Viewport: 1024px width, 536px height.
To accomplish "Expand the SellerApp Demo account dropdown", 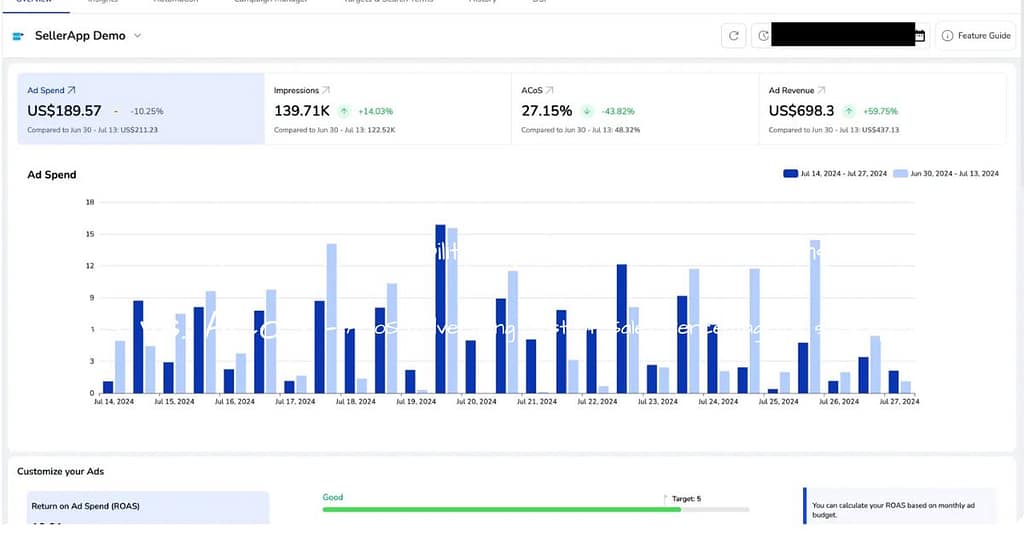I will pos(138,36).
